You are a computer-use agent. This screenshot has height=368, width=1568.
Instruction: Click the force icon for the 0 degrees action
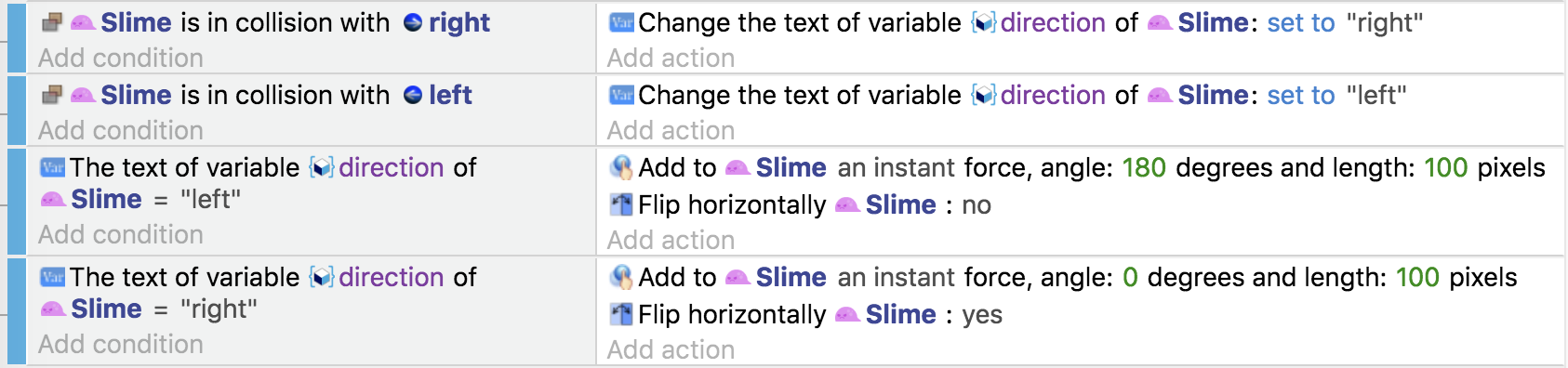[x=621, y=277]
